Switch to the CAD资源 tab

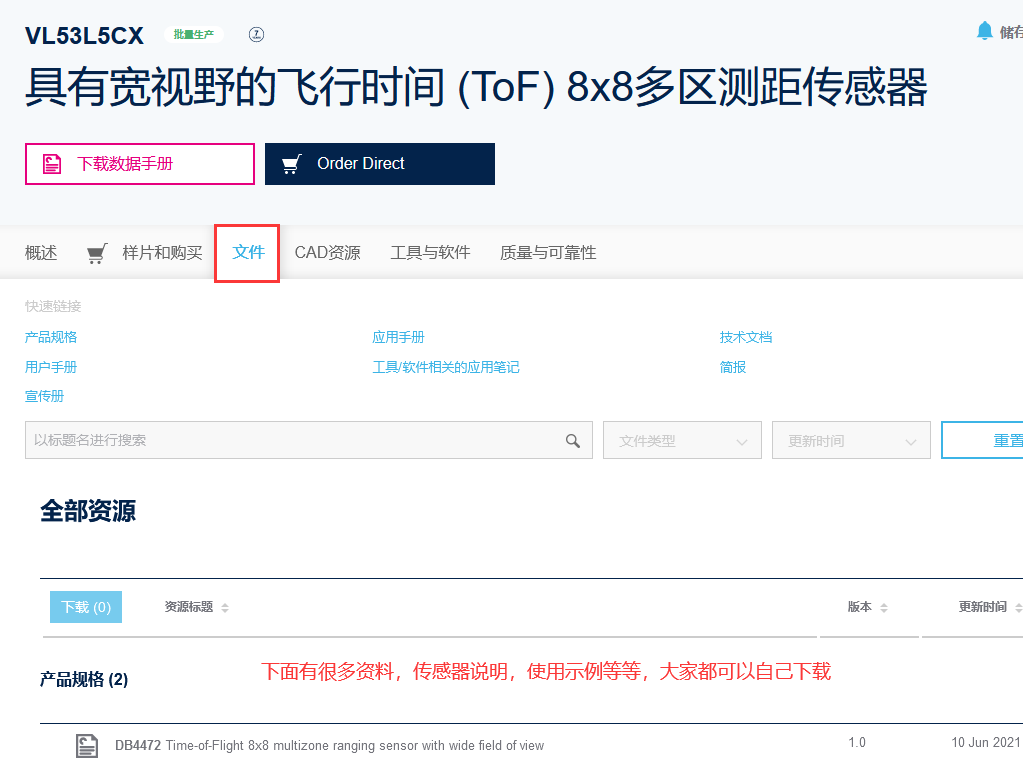click(327, 252)
